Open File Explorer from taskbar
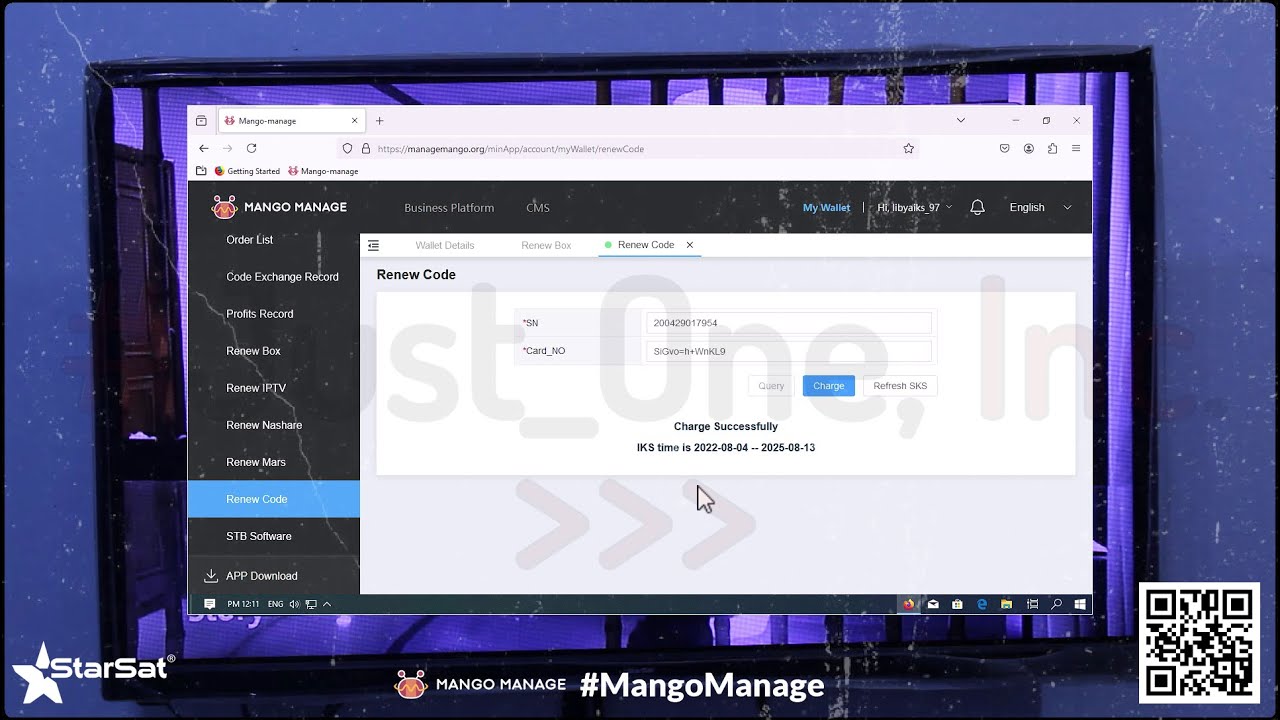 coord(1007,604)
